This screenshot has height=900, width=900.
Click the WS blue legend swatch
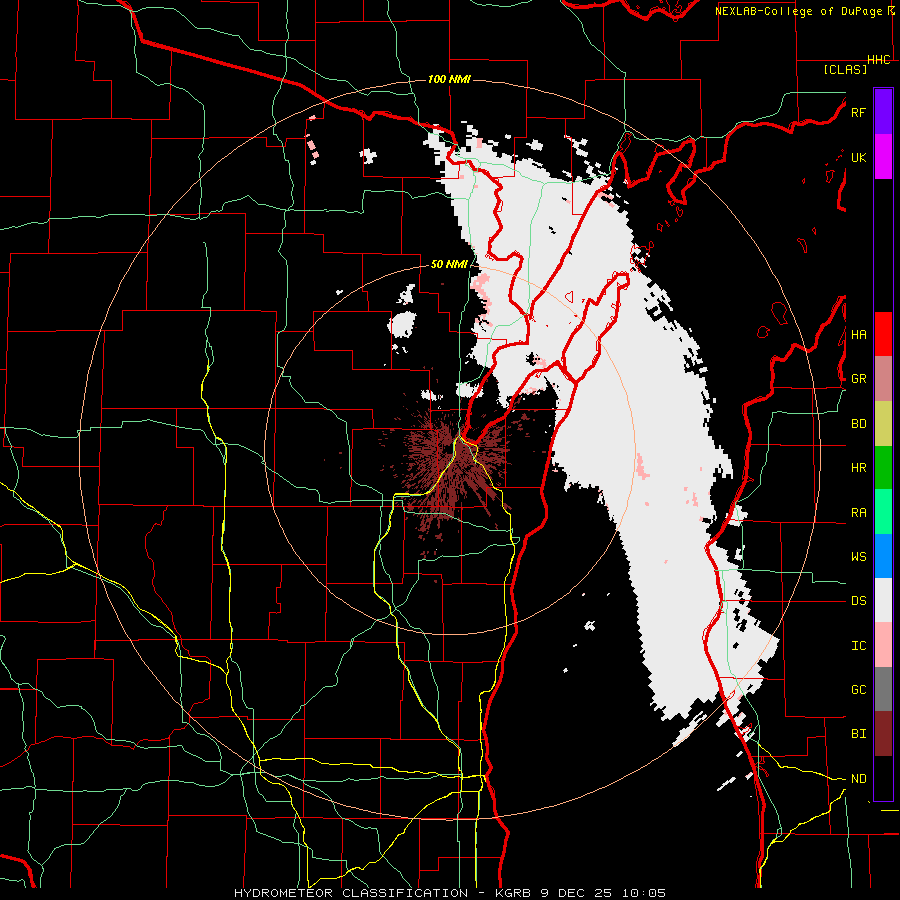883,556
